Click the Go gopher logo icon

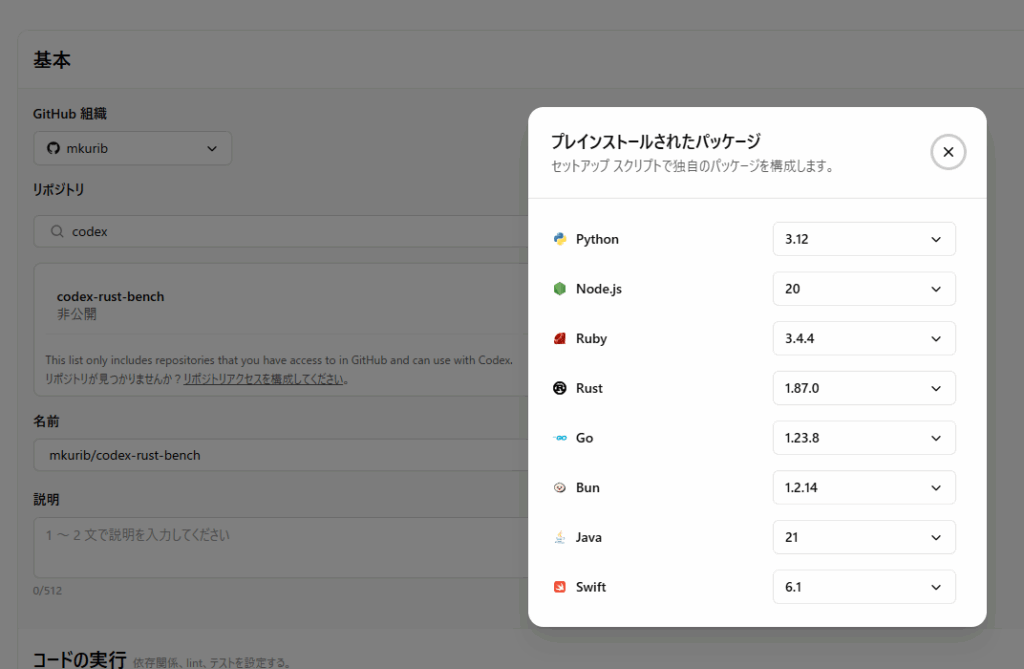(560, 438)
